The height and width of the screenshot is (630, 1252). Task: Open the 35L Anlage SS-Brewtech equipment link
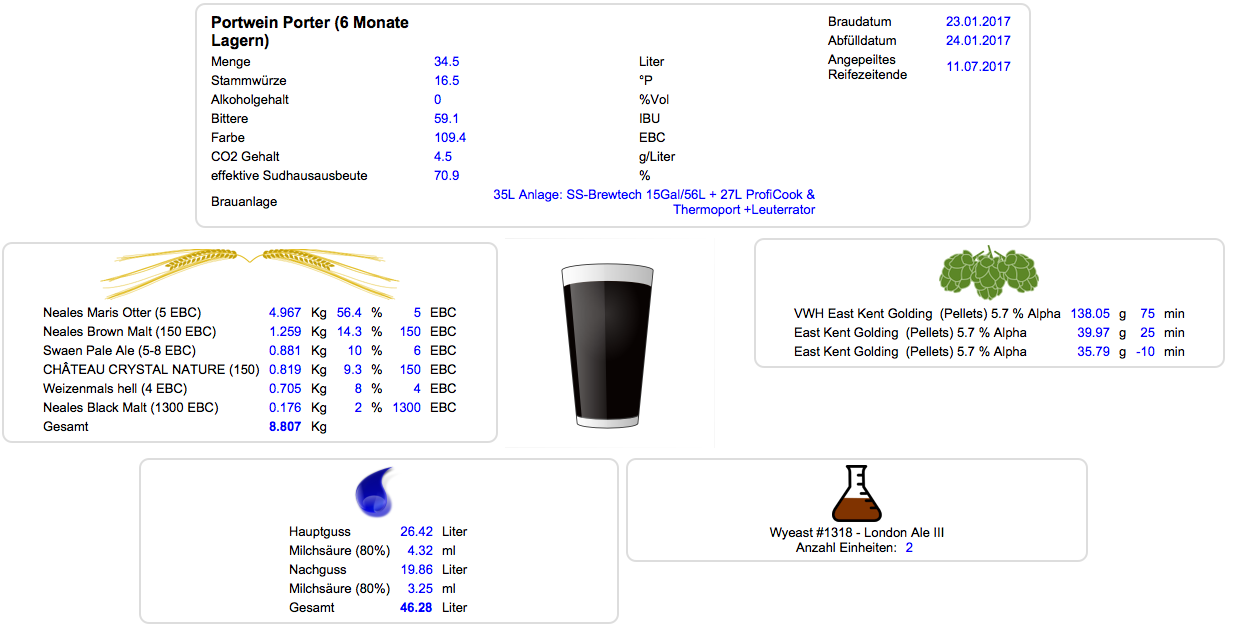tap(654, 202)
